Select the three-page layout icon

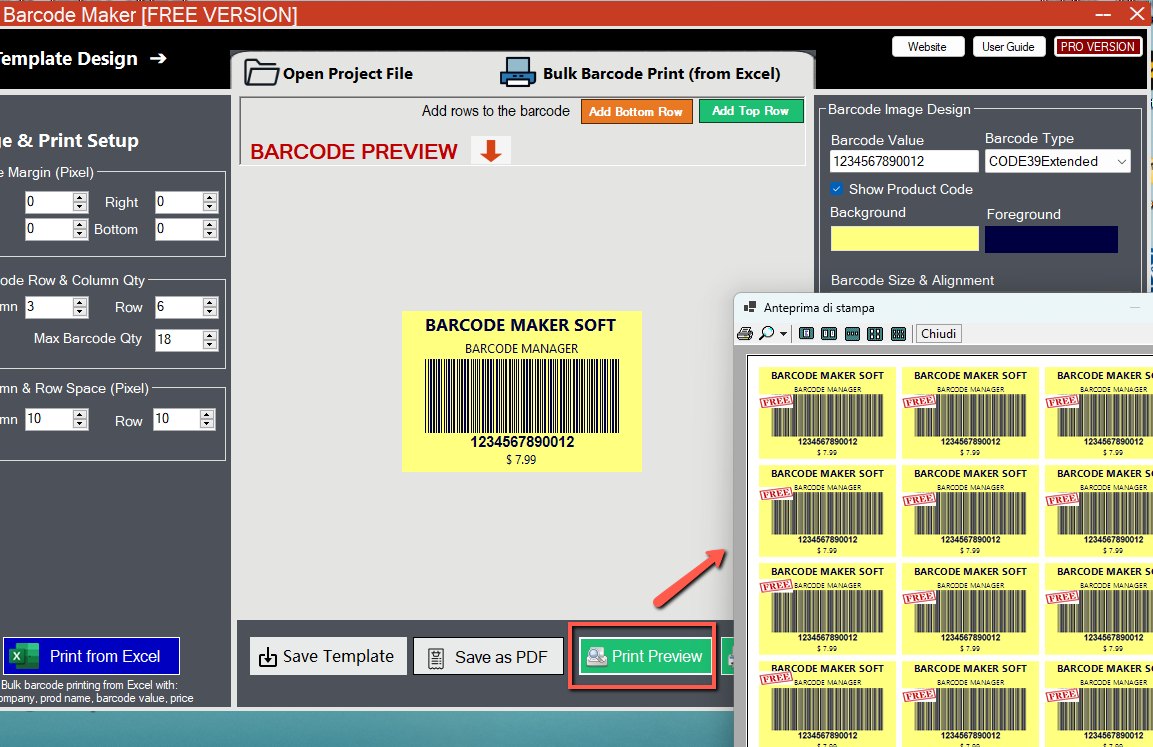pyautogui.click(x=852, y=334)
